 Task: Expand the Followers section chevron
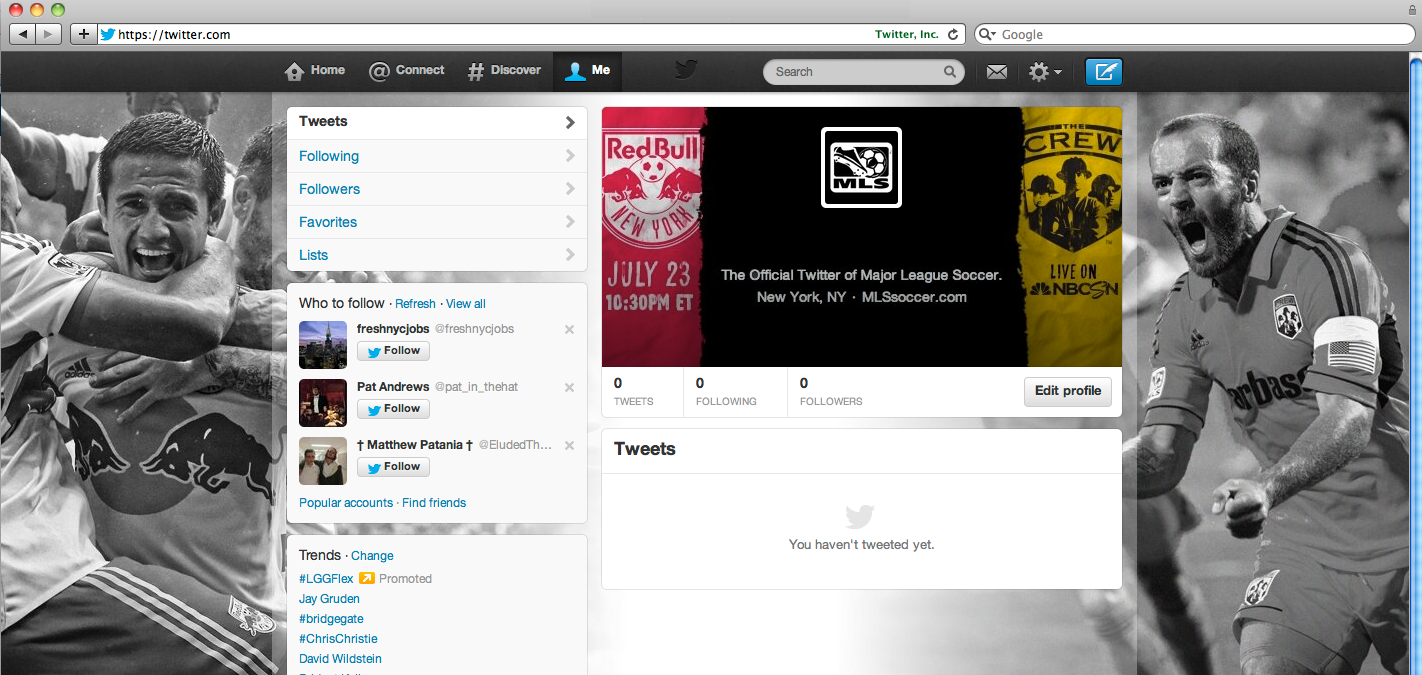tap(569, 188)
